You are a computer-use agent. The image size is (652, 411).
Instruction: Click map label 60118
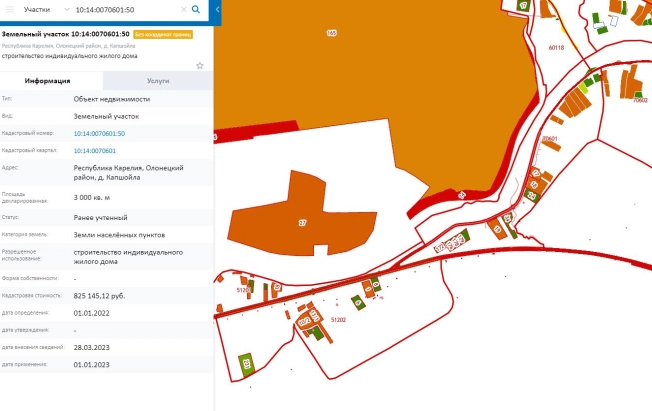[557, 47]
